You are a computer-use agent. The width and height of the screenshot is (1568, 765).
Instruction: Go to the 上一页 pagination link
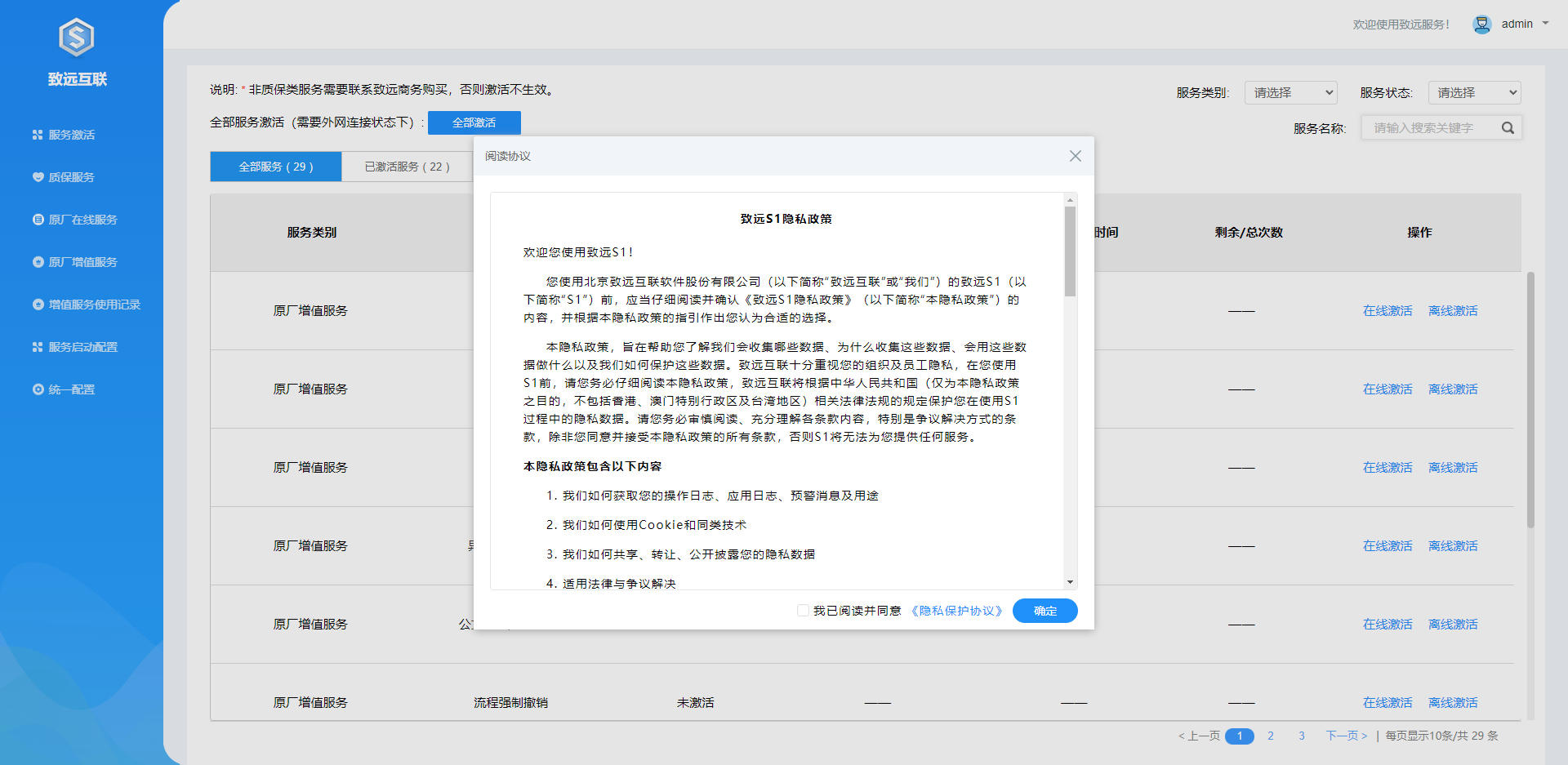tap(1199, 736)
